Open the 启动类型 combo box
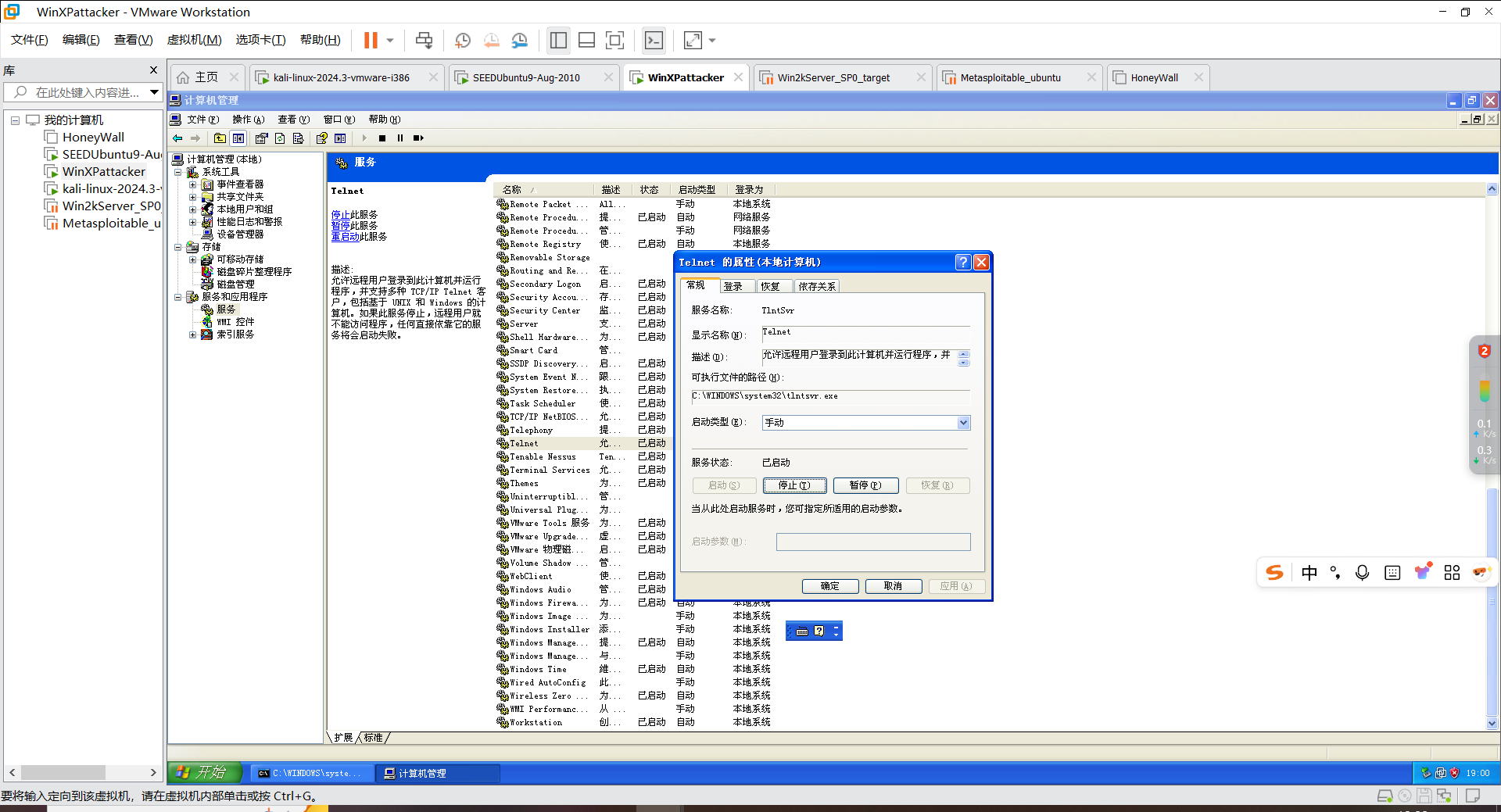Image resolution: width=1501 pixels, height=812 pixels. [866, 423]
